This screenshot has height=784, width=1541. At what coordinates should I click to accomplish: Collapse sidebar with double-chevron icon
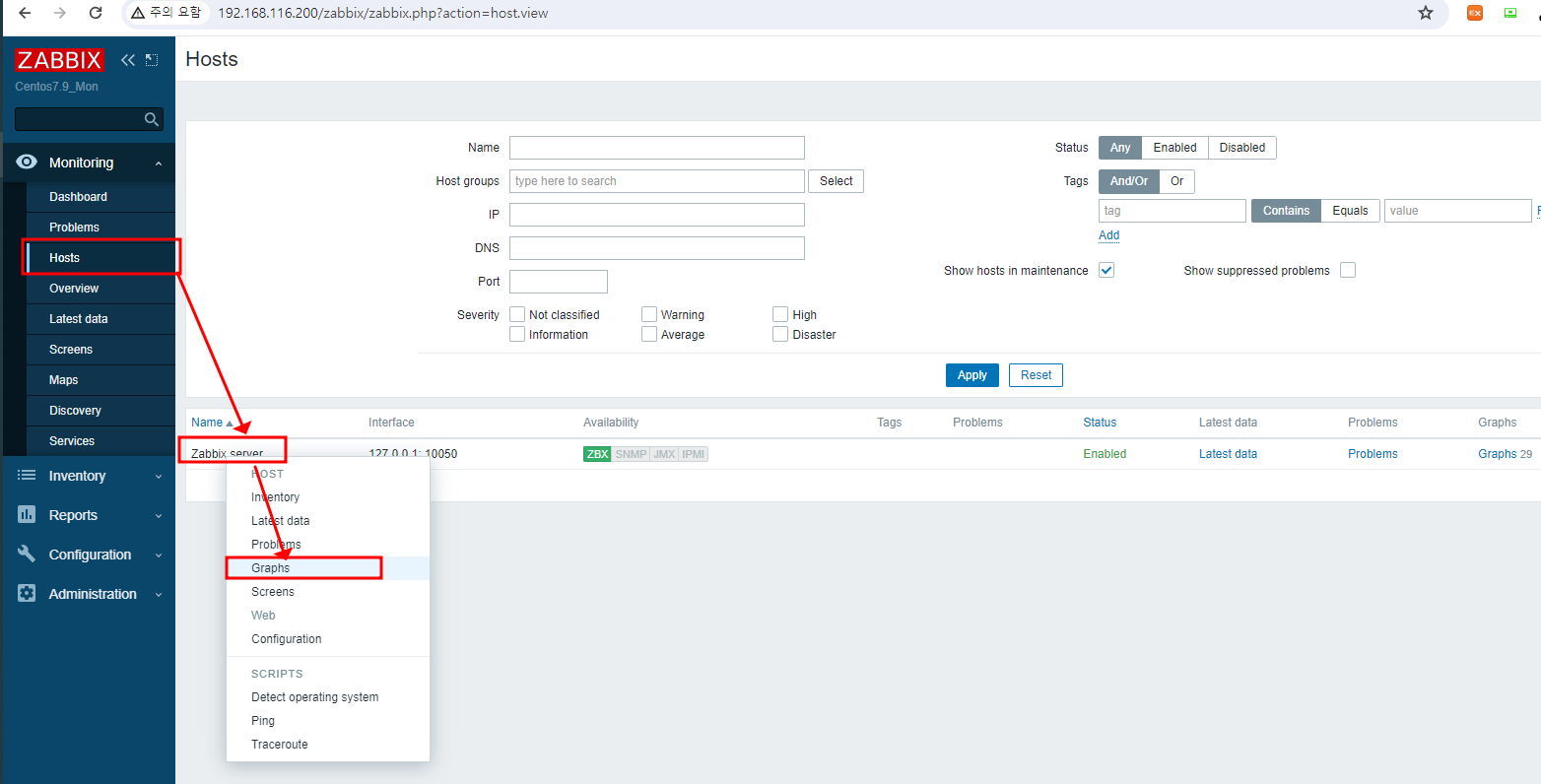128,60
